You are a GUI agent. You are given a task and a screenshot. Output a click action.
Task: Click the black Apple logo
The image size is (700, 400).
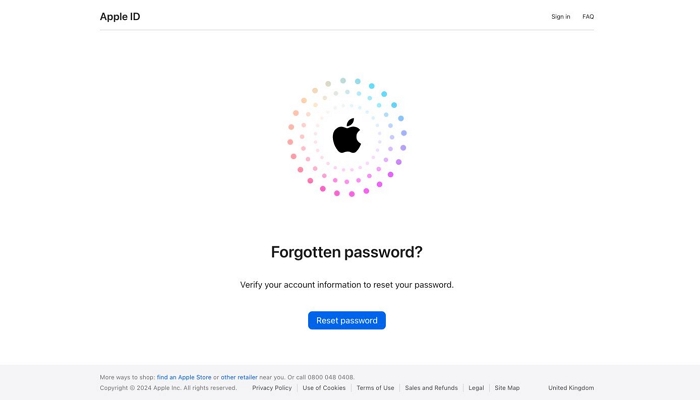point(347,136)
